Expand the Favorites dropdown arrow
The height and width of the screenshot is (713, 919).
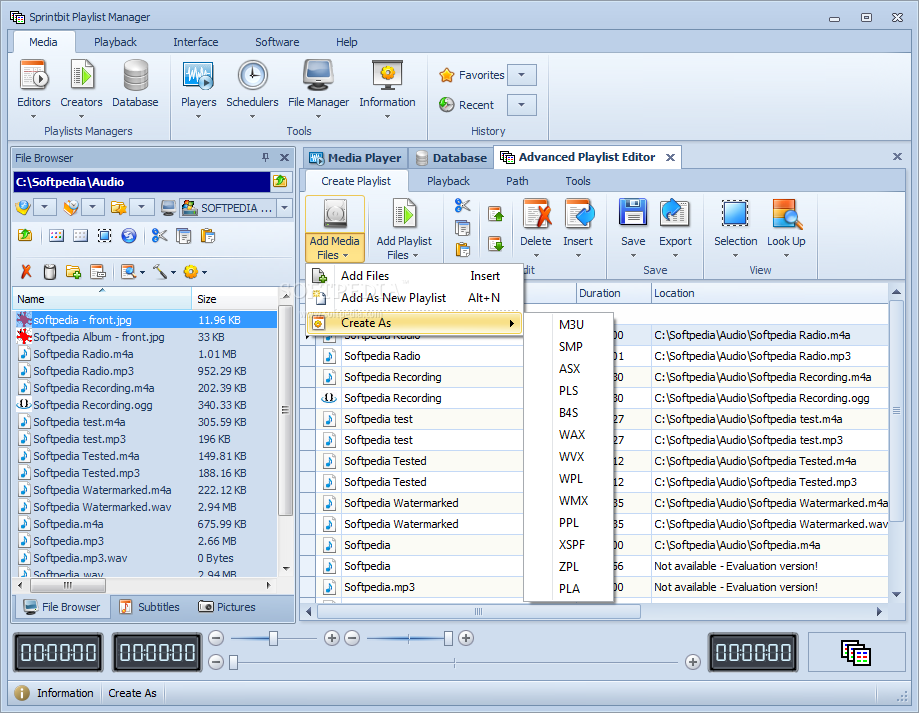point(522,75)
